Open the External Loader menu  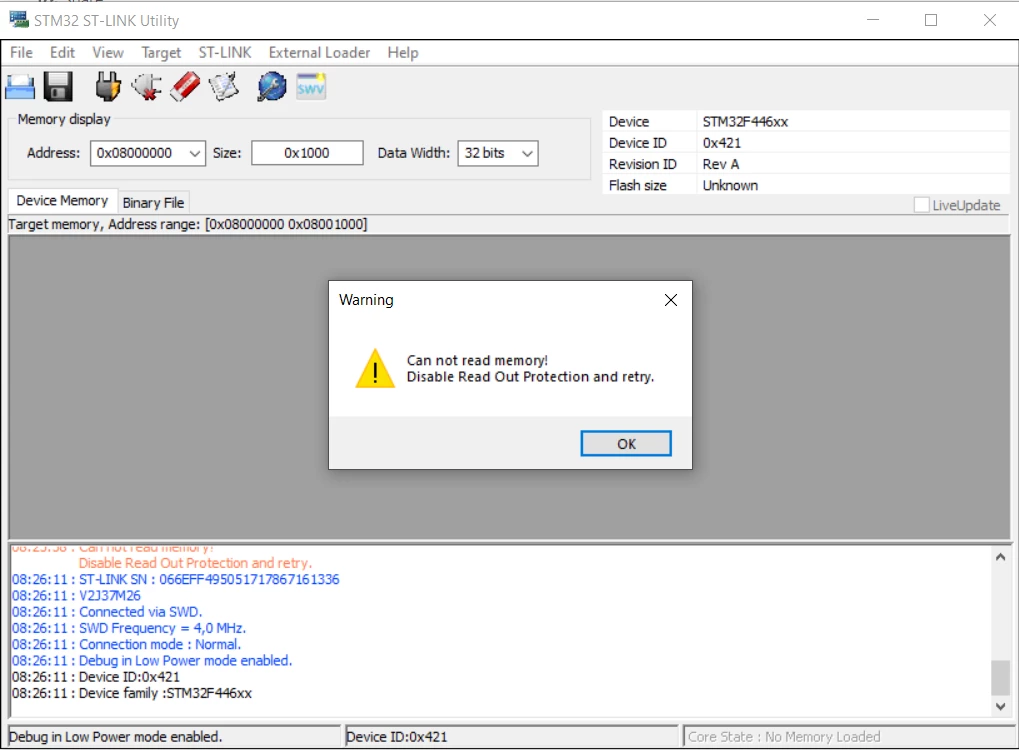point(319,53)
